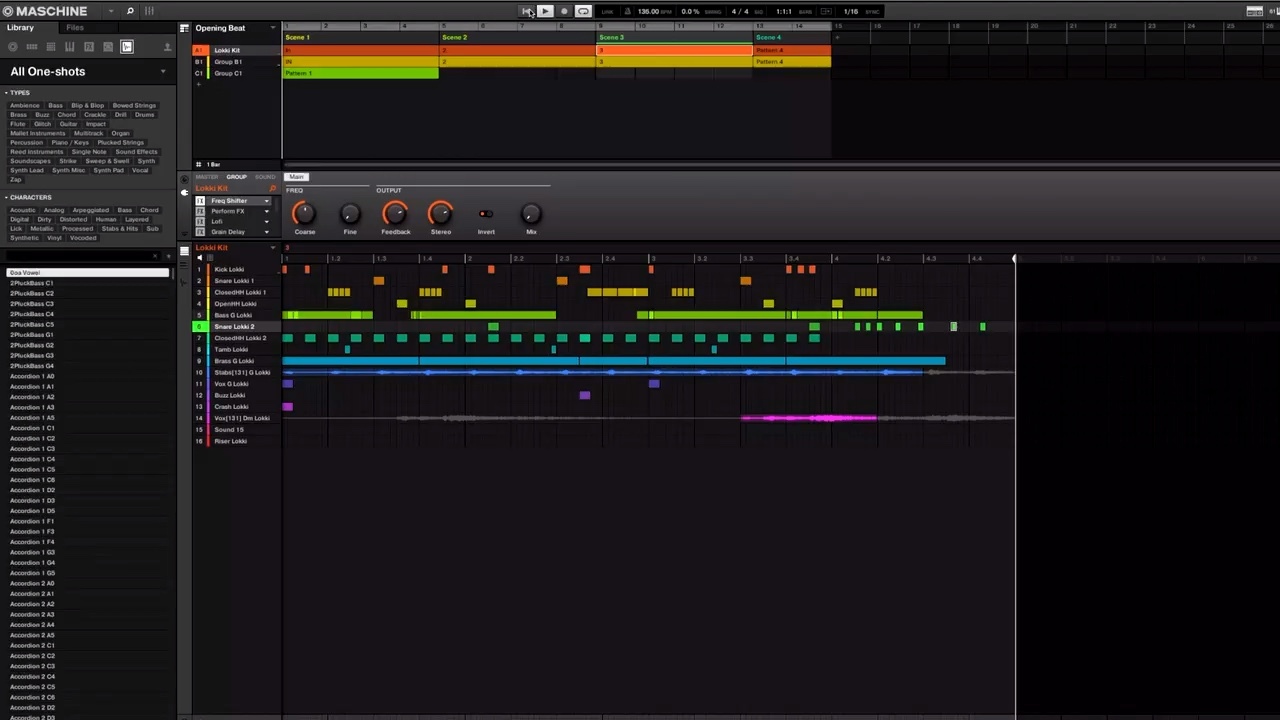Screen dimensions: 1280x720
Task: Click the 1/16 grid sync value
Action: tap(850, 11)
